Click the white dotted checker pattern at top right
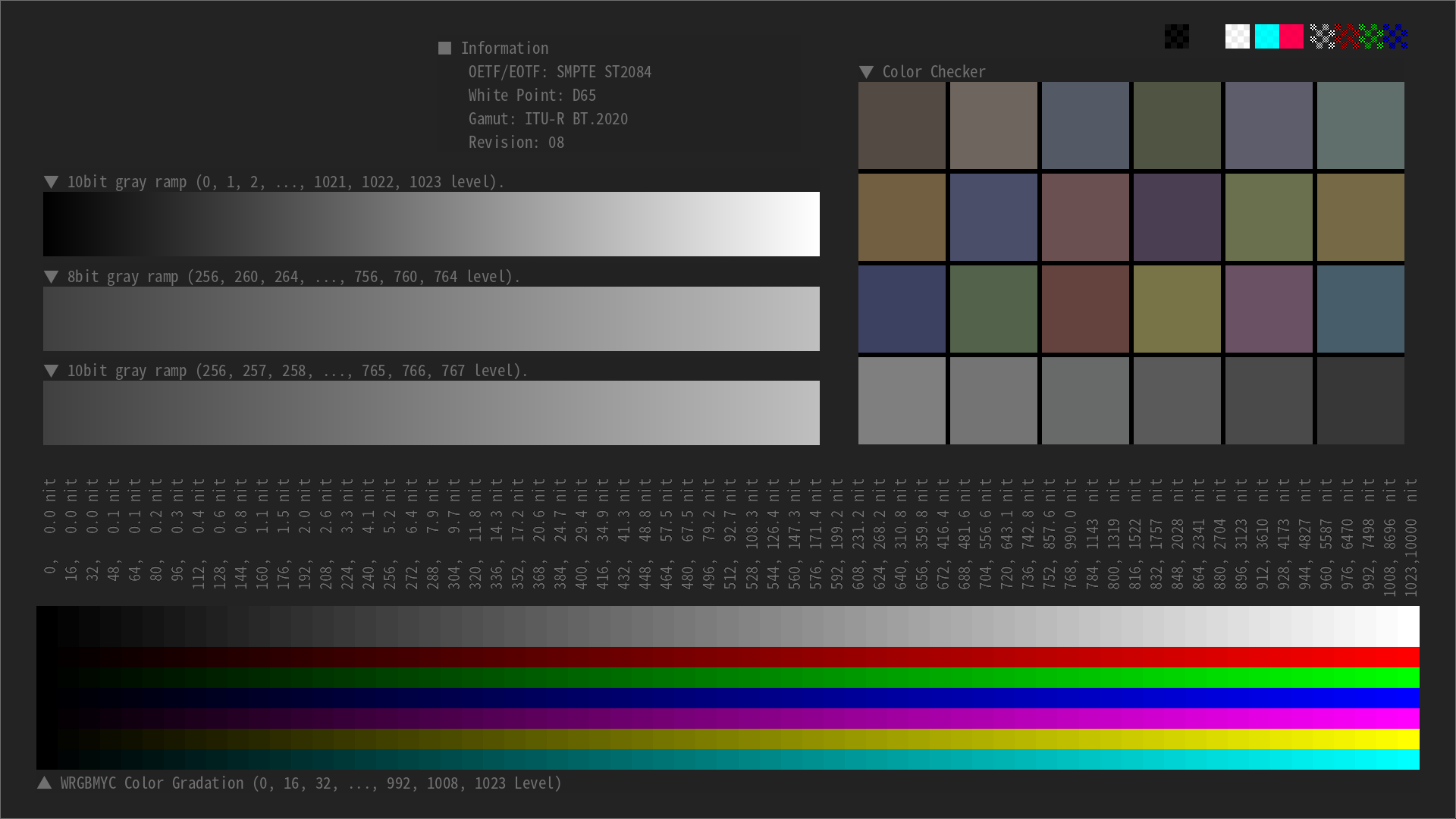Viewport: 1456px width, 819px height. pyautogui.click(x=1323, y=36)
